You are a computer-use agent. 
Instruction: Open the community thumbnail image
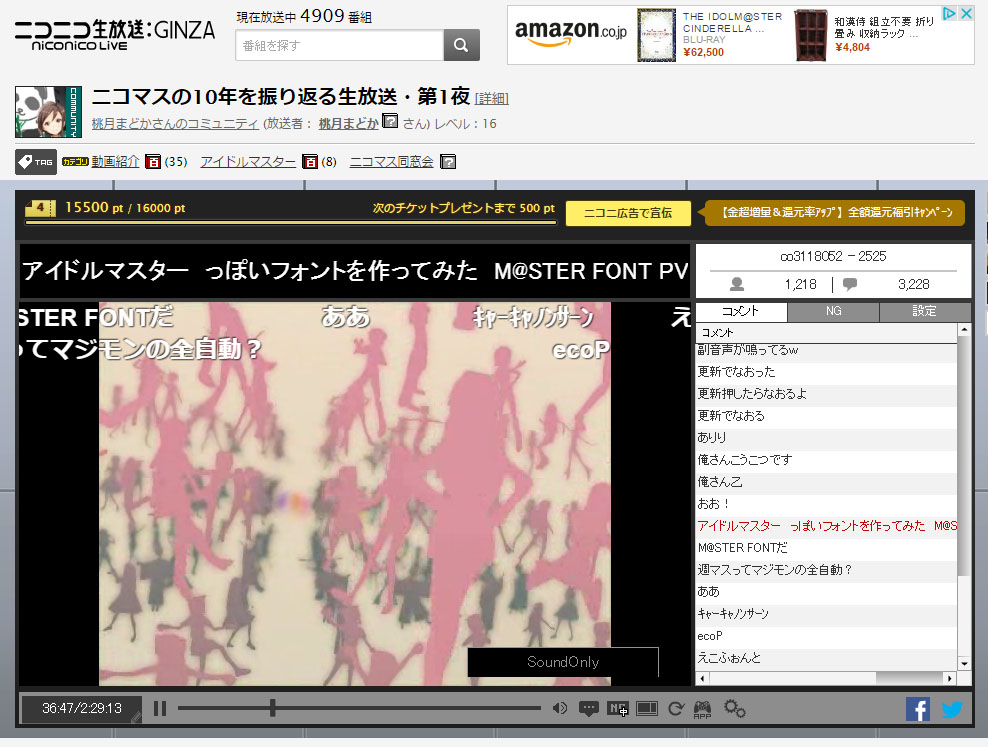pyautogui.click(x=49, y=112)
